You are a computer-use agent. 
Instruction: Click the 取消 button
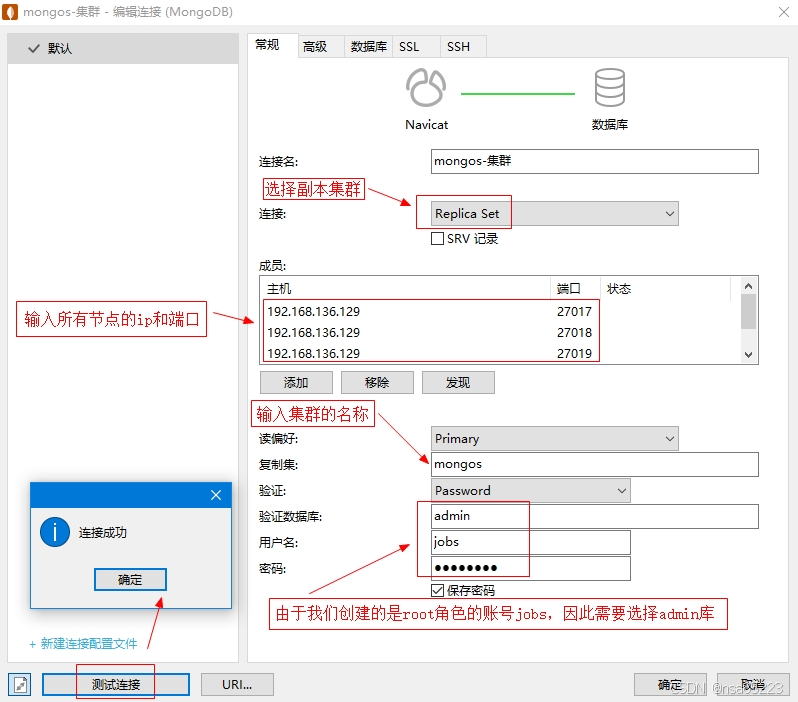753,685
